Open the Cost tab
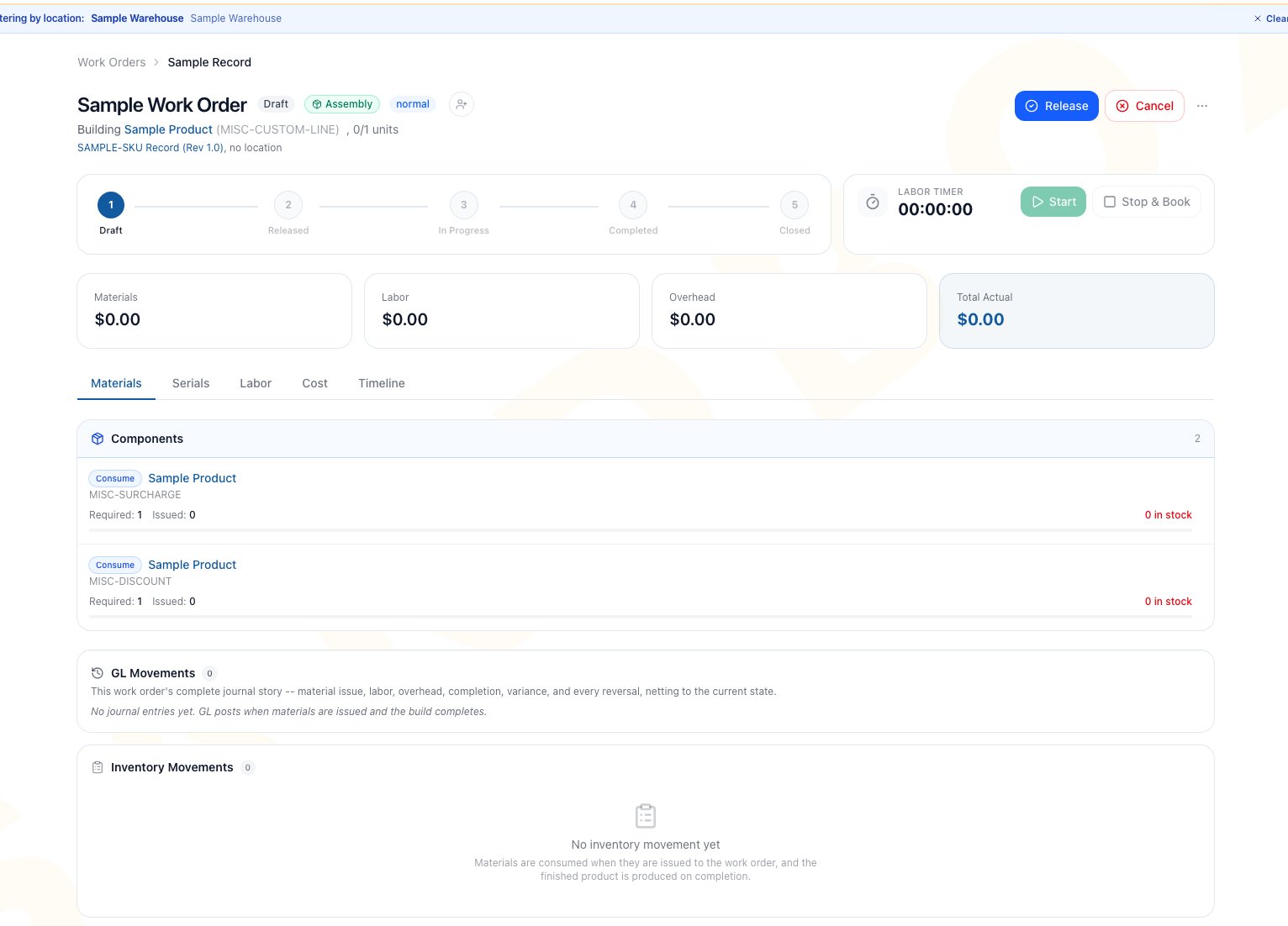 pyautogui.click(x=315, y=383)
